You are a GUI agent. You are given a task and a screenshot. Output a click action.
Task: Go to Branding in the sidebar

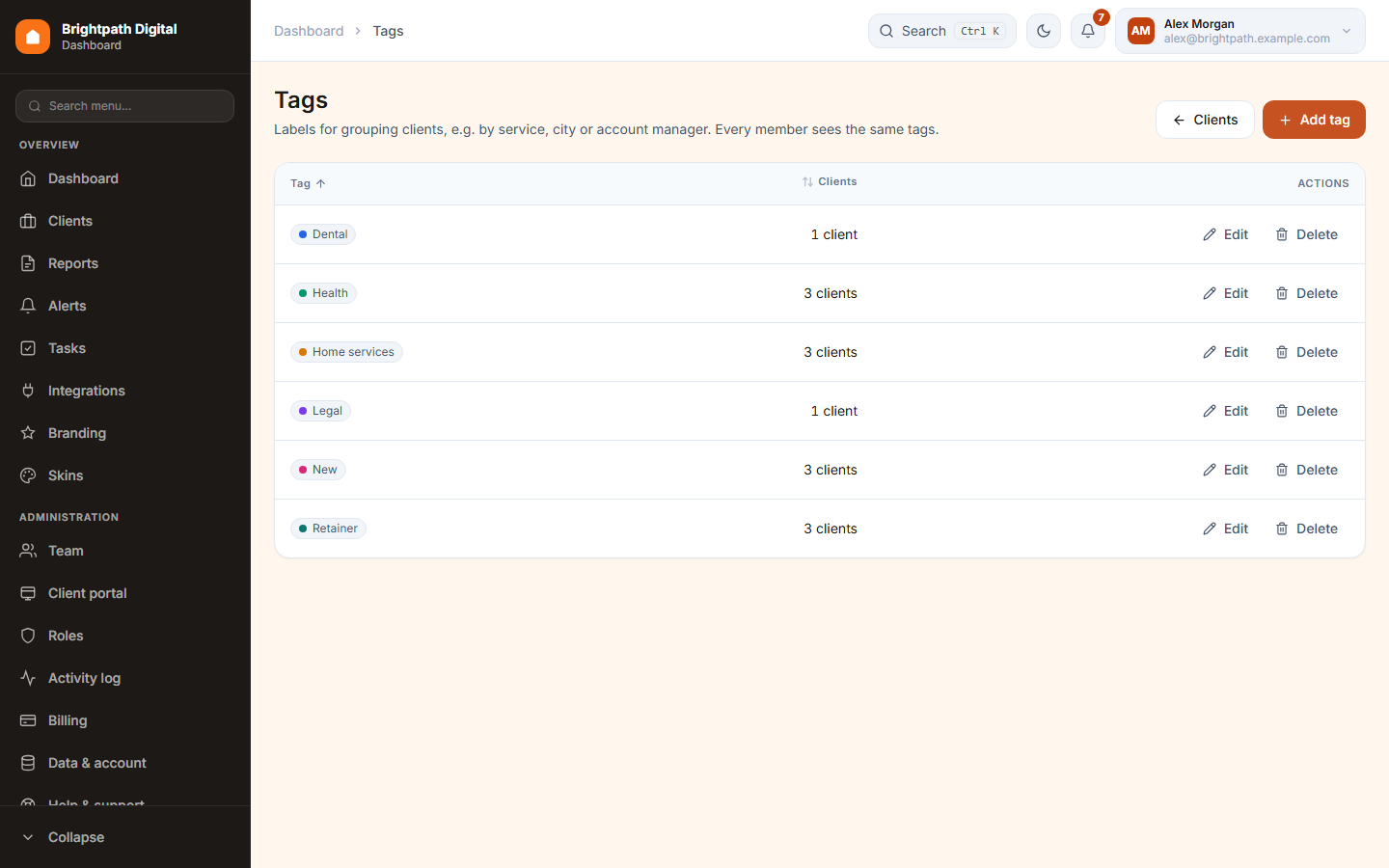click(x=125, y=433)
